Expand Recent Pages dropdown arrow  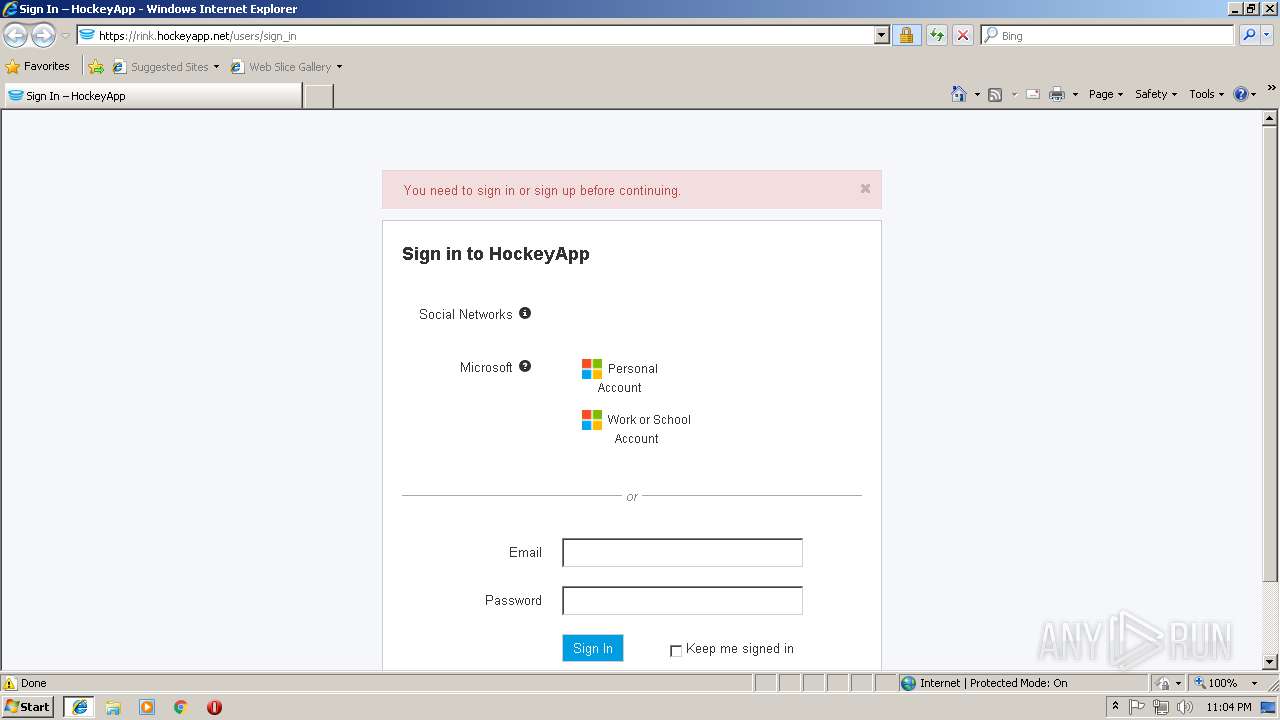tap(65, 36)
